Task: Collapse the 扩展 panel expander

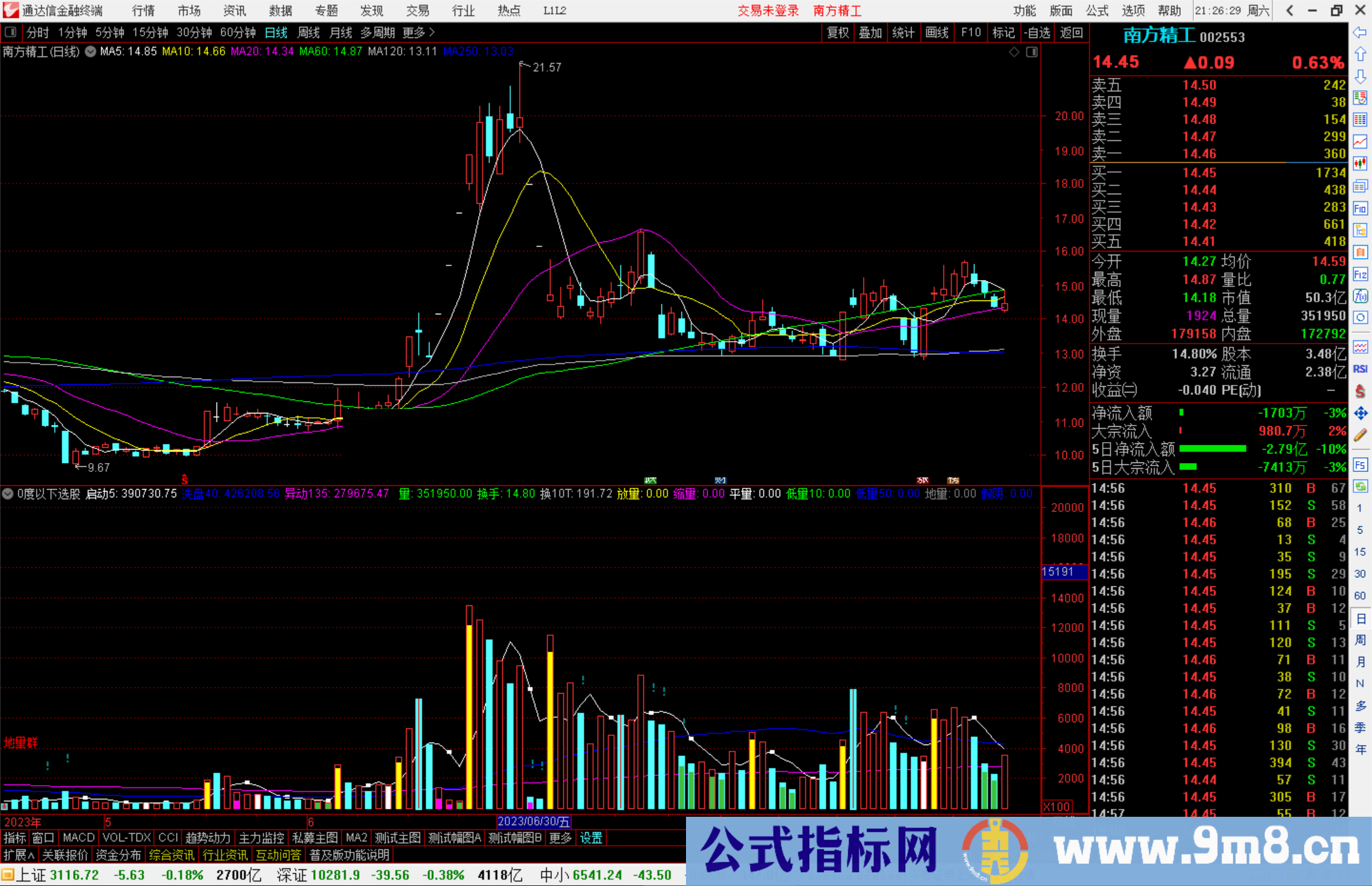Action: point(17,855)
